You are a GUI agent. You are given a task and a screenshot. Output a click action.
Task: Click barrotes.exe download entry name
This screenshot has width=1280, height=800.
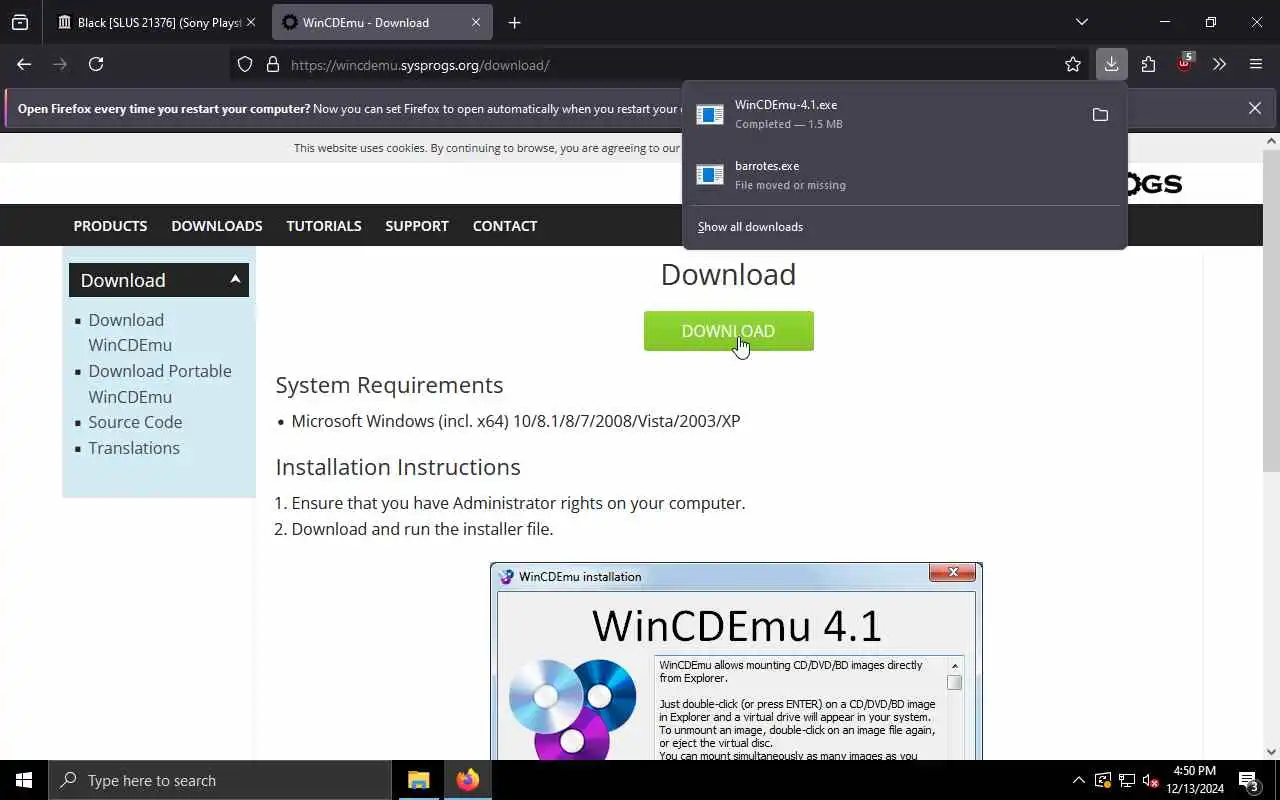(x=767, y=166)
